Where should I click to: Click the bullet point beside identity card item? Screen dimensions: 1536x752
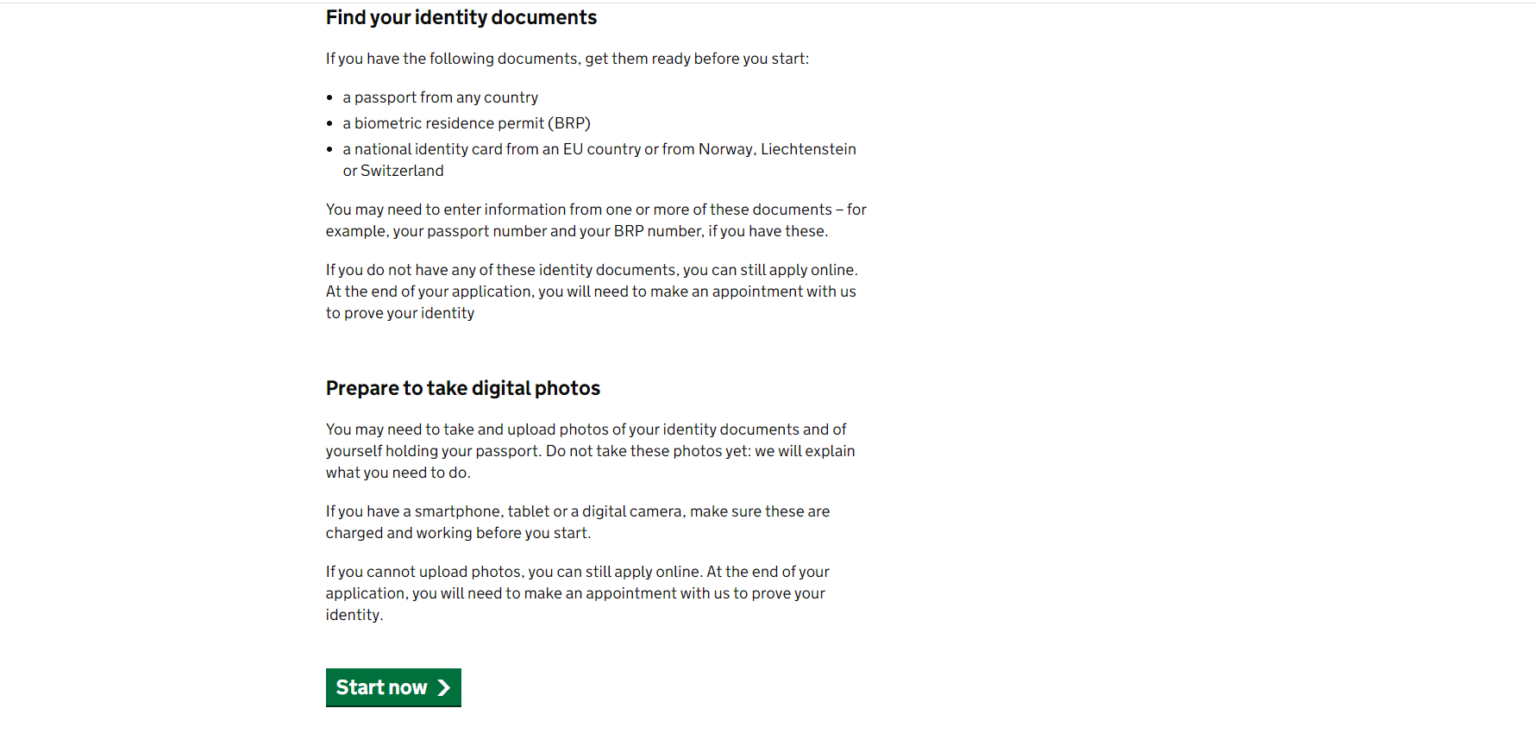(329, 149)
